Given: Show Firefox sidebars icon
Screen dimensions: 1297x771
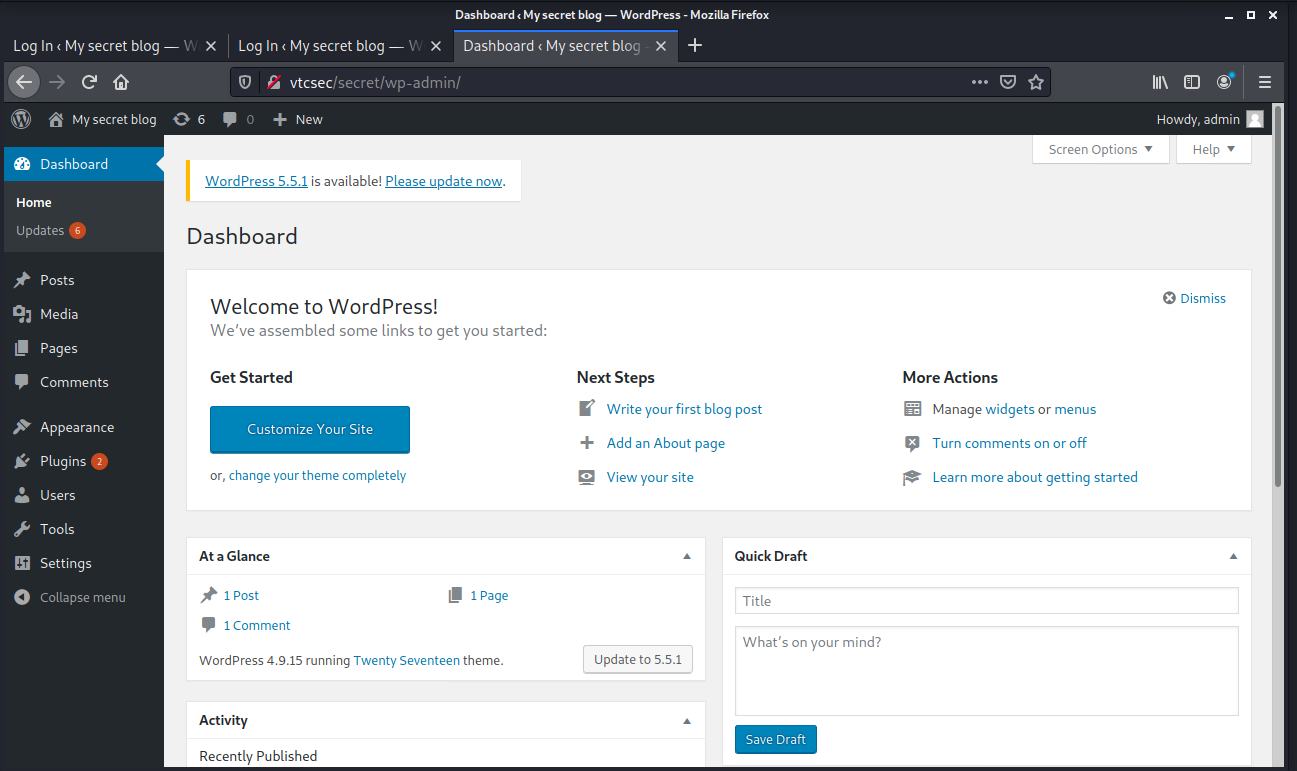Looking at the screenshot, I should [1192, 82].
